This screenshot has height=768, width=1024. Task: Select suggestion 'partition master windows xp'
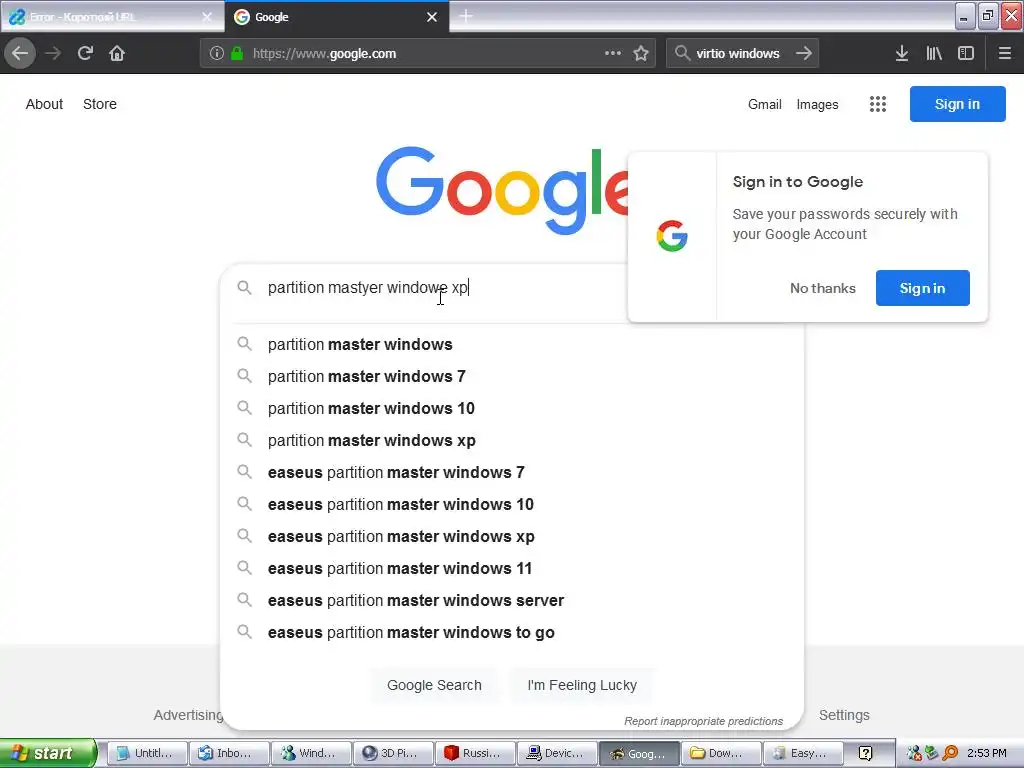coord(512,440)
